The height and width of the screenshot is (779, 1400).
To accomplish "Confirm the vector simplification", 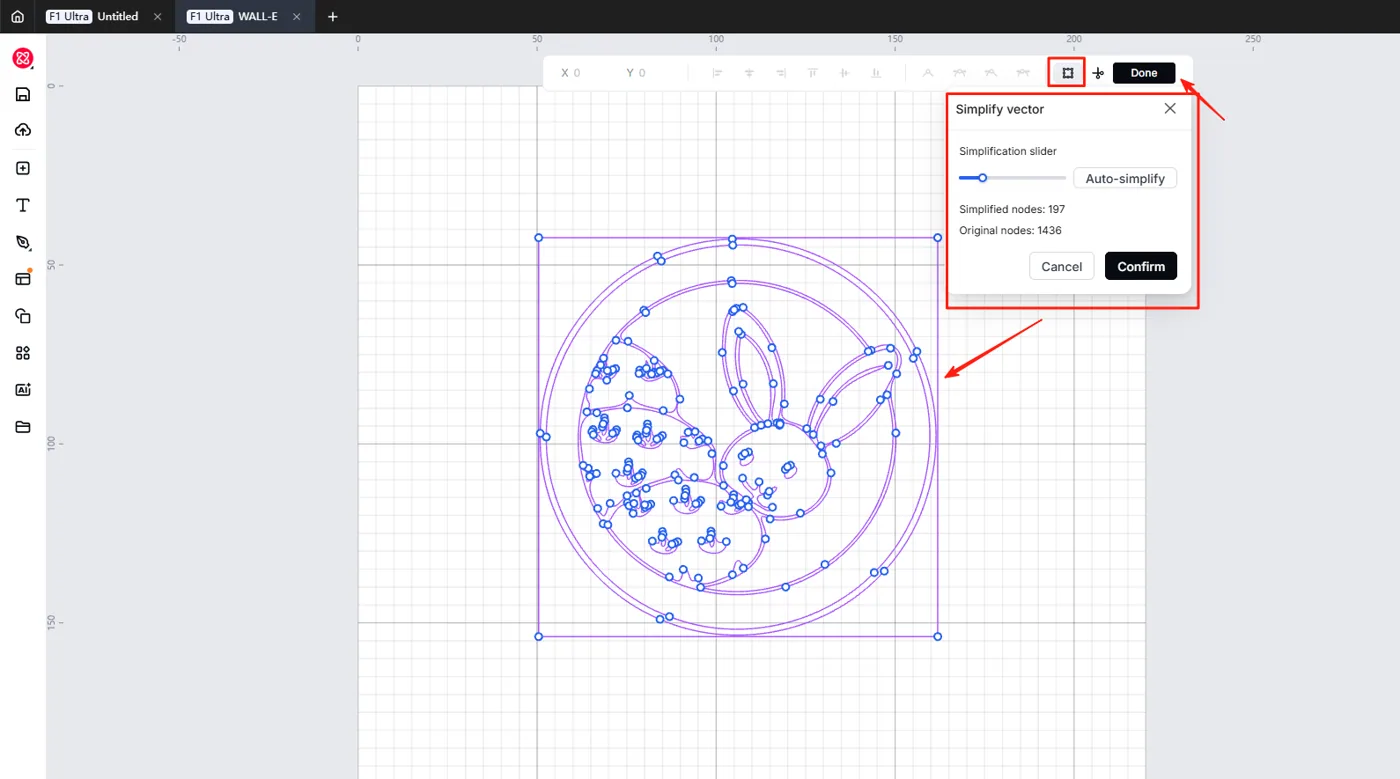I will coord(1141,266).
